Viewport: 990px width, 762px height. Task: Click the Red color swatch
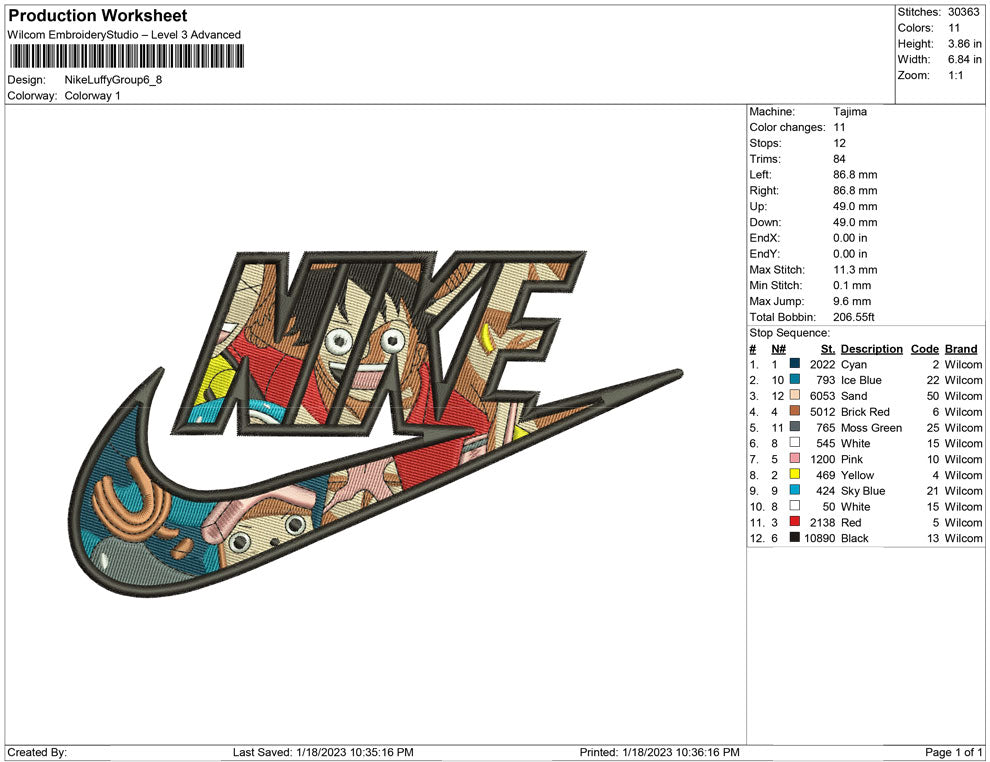[795, 521]
